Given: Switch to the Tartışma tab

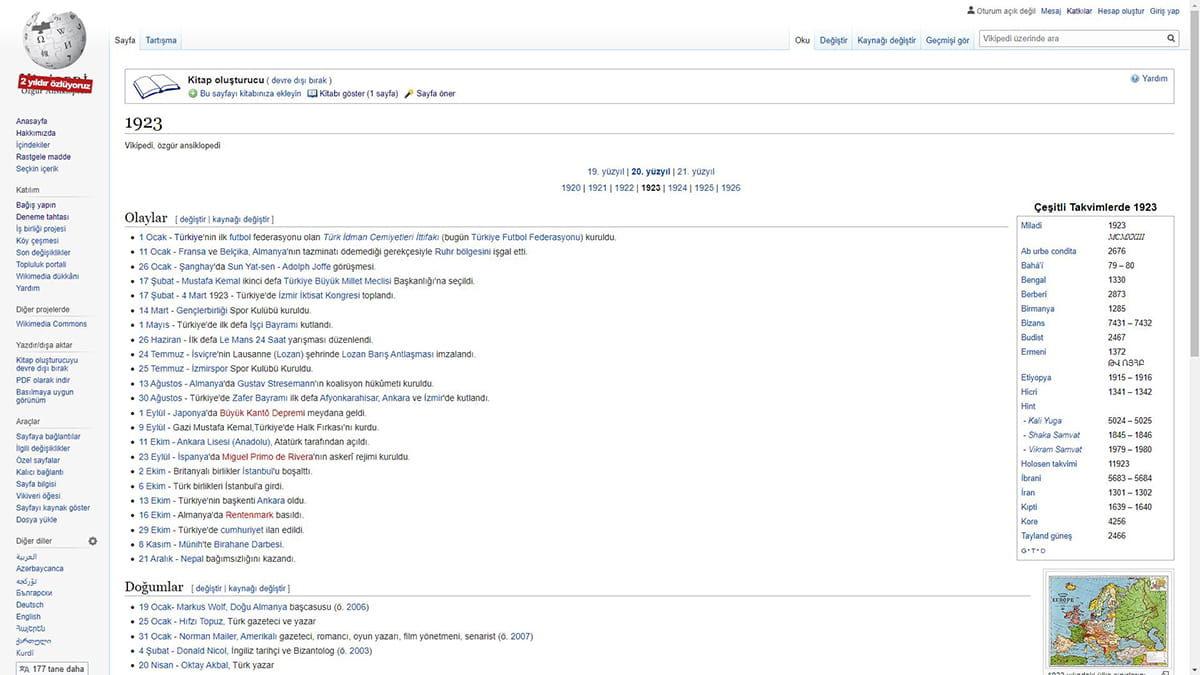Looking at the screenshot, I should pyautogui.click(x=159, y=40).
